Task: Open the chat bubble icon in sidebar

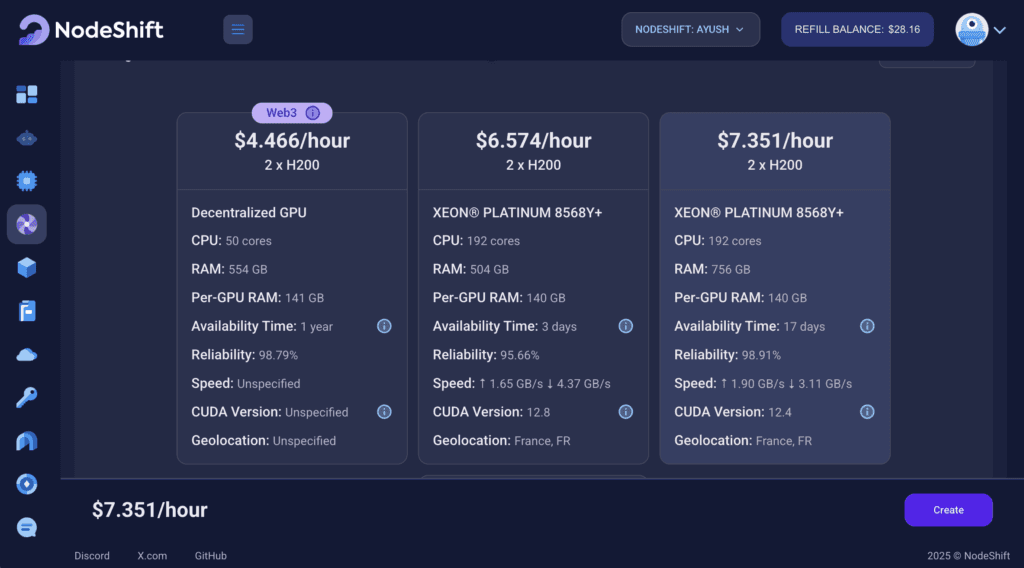Action: point(27,528)
